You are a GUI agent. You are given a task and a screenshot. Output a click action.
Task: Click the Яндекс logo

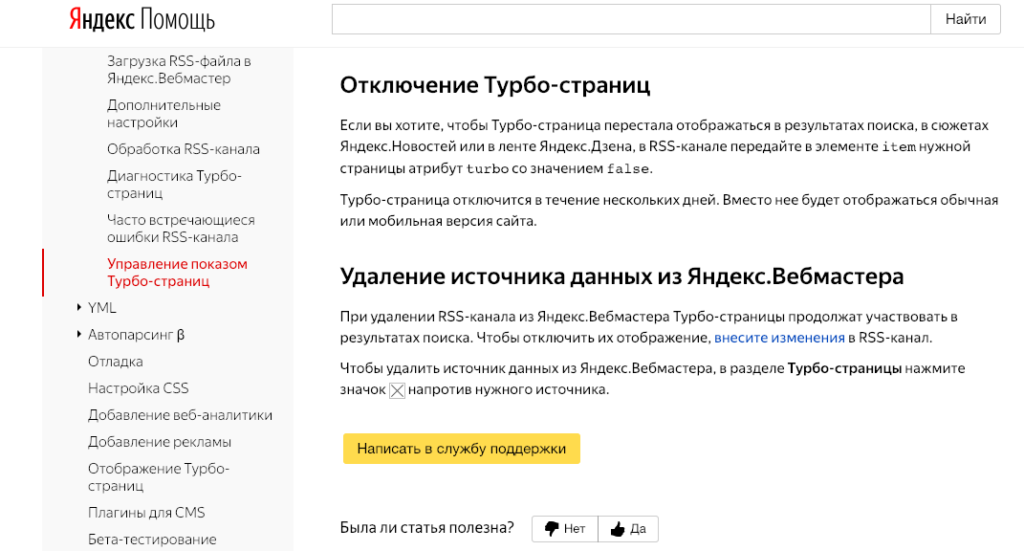[x=101, y=20]
